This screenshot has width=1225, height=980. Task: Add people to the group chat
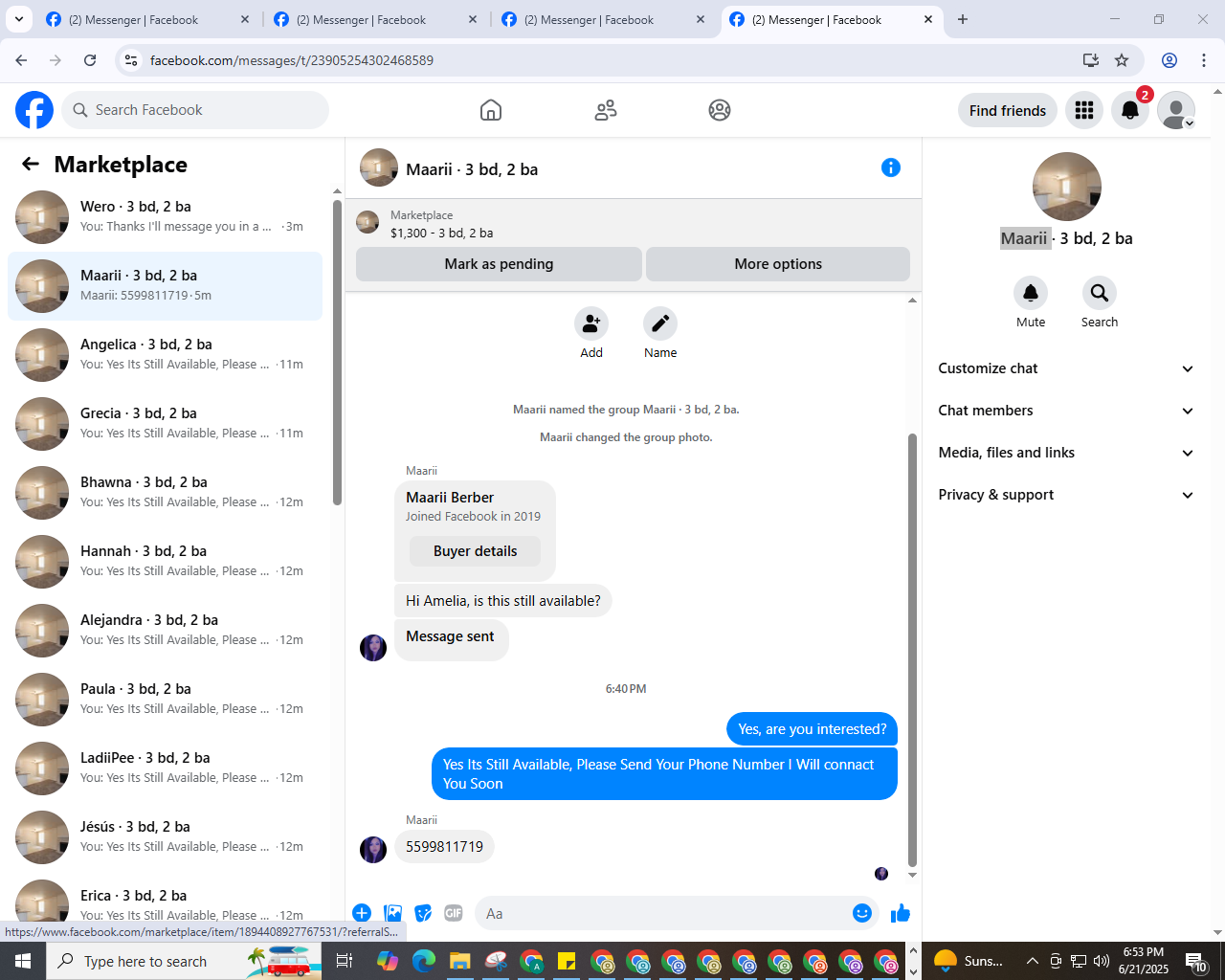[x=591, y=323]
